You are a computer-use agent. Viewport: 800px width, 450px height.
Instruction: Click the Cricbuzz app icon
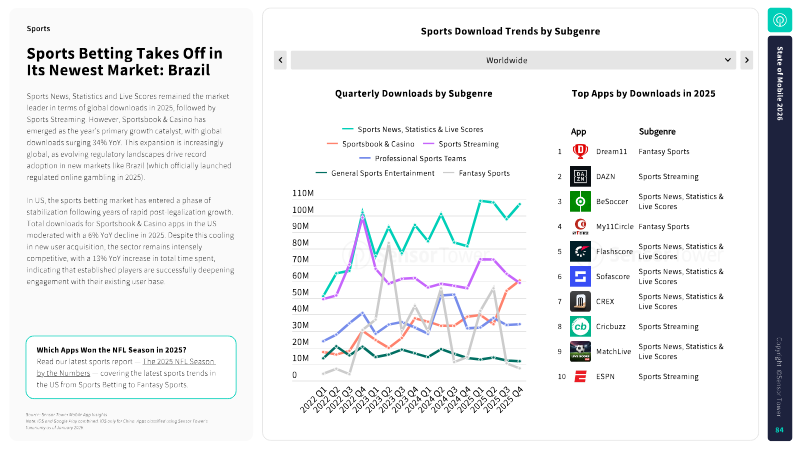[580, 326]
